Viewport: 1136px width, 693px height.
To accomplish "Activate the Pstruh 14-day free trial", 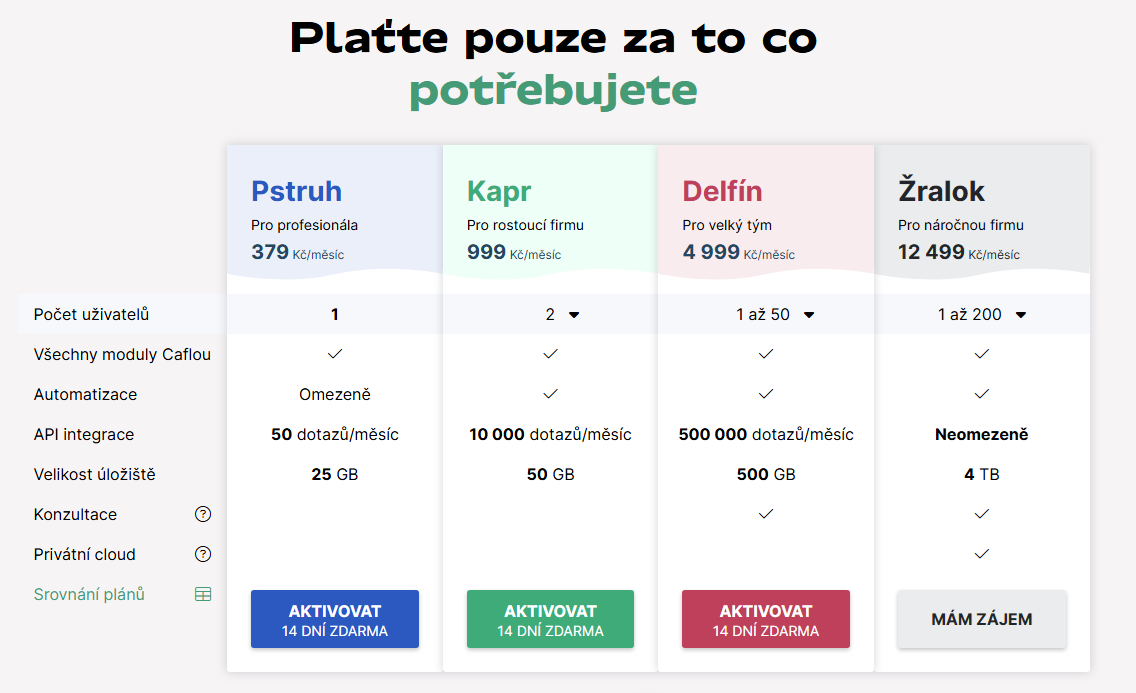I will 335,619.
